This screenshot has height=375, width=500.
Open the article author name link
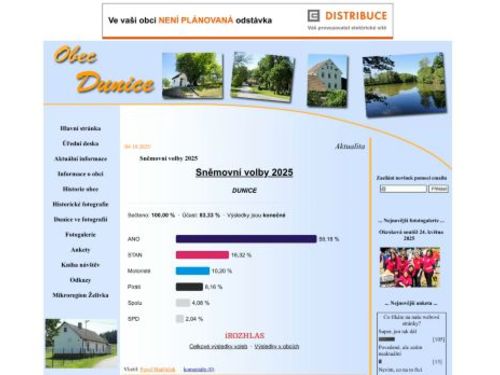point(158,369)
